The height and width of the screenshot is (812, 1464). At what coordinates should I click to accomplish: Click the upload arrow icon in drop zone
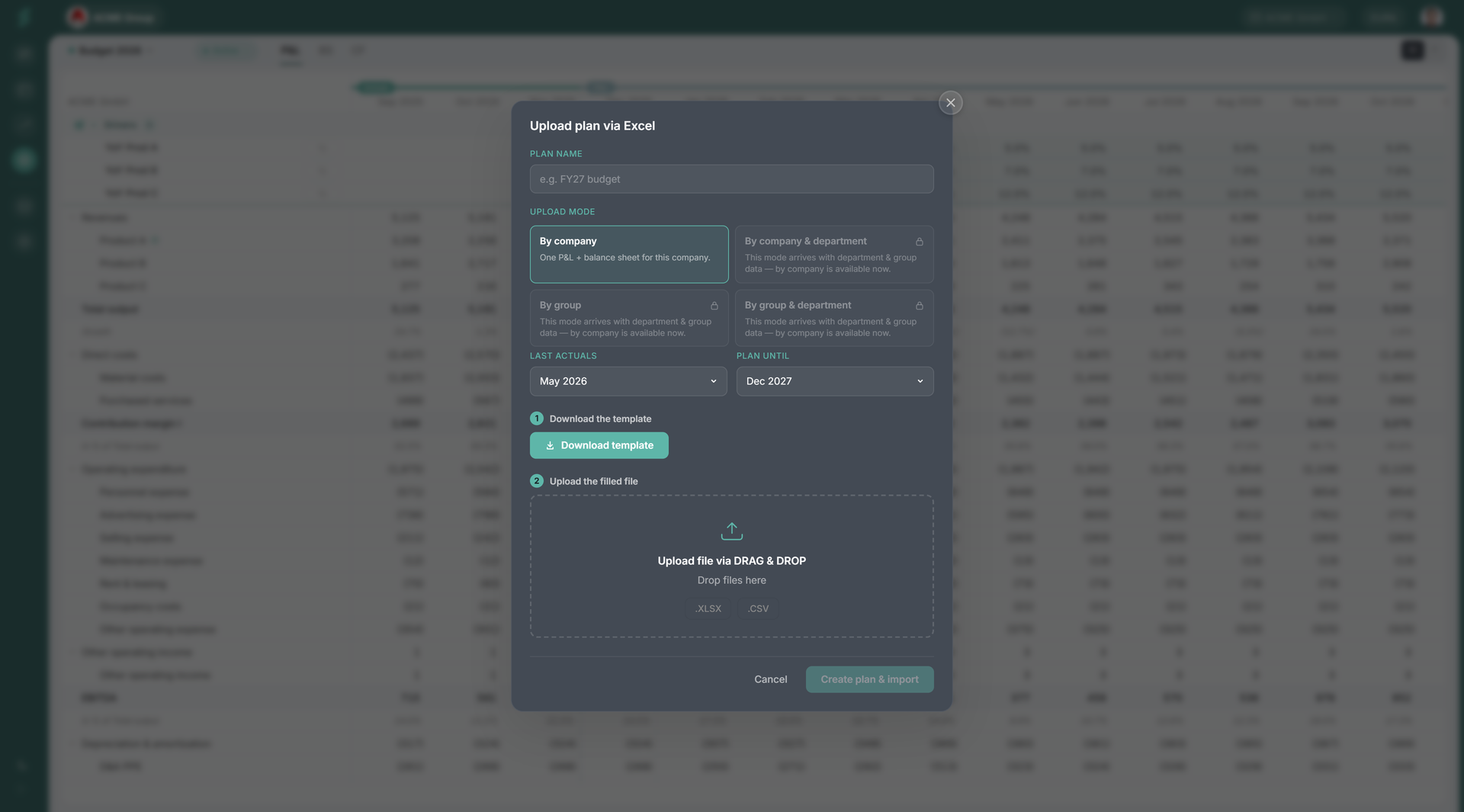click(731, 531)
